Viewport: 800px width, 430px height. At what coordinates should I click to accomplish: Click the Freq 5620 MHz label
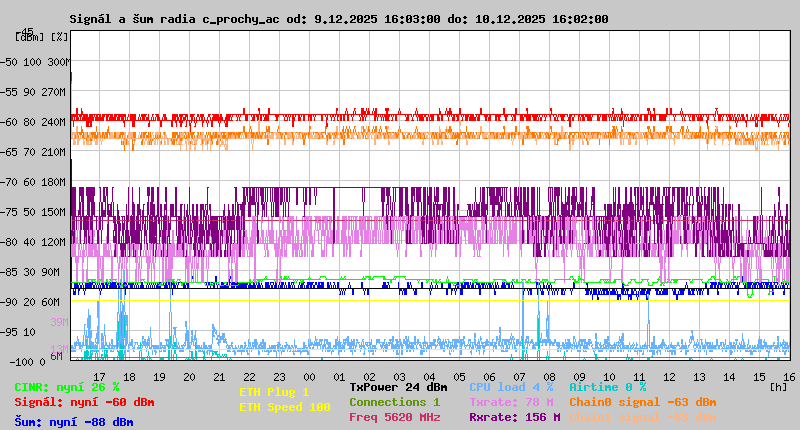pos(394,417)
